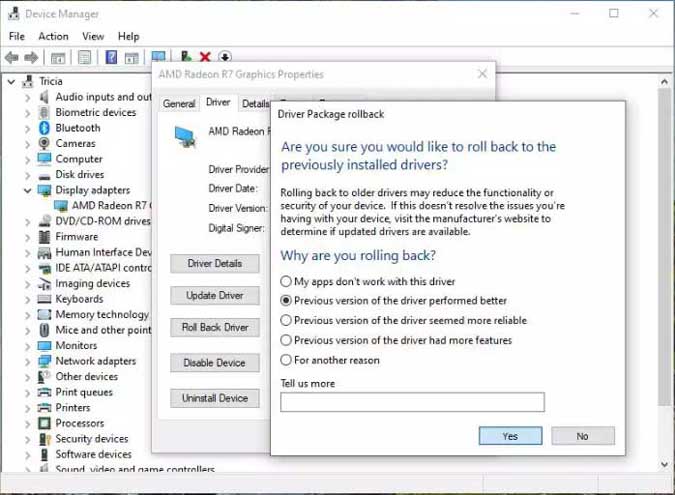Screen dimensions: 675x495
Task: Click the Show hidden devices grid toolbar icon
Action: tap(131, 57)
